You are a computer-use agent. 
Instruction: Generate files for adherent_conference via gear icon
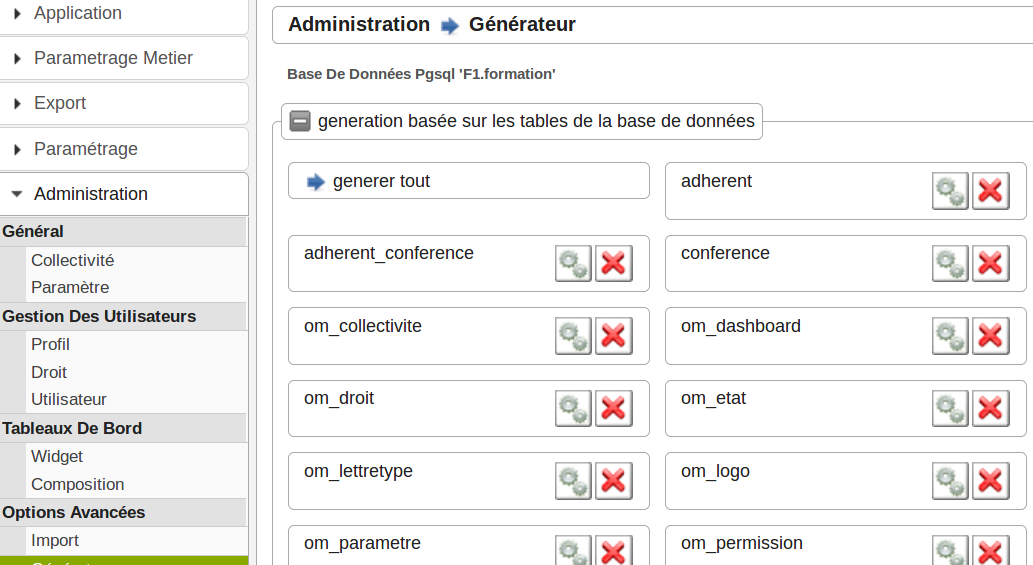(573, 264)
